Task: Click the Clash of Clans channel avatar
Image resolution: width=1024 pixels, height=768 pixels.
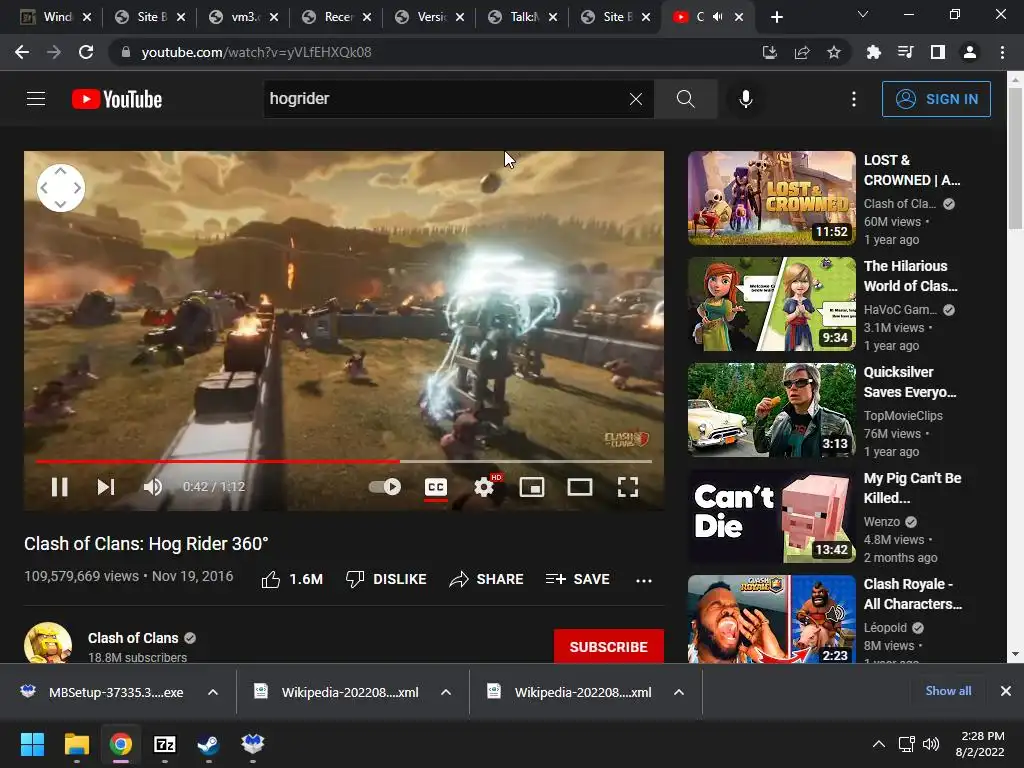Action: coord(48,643)
